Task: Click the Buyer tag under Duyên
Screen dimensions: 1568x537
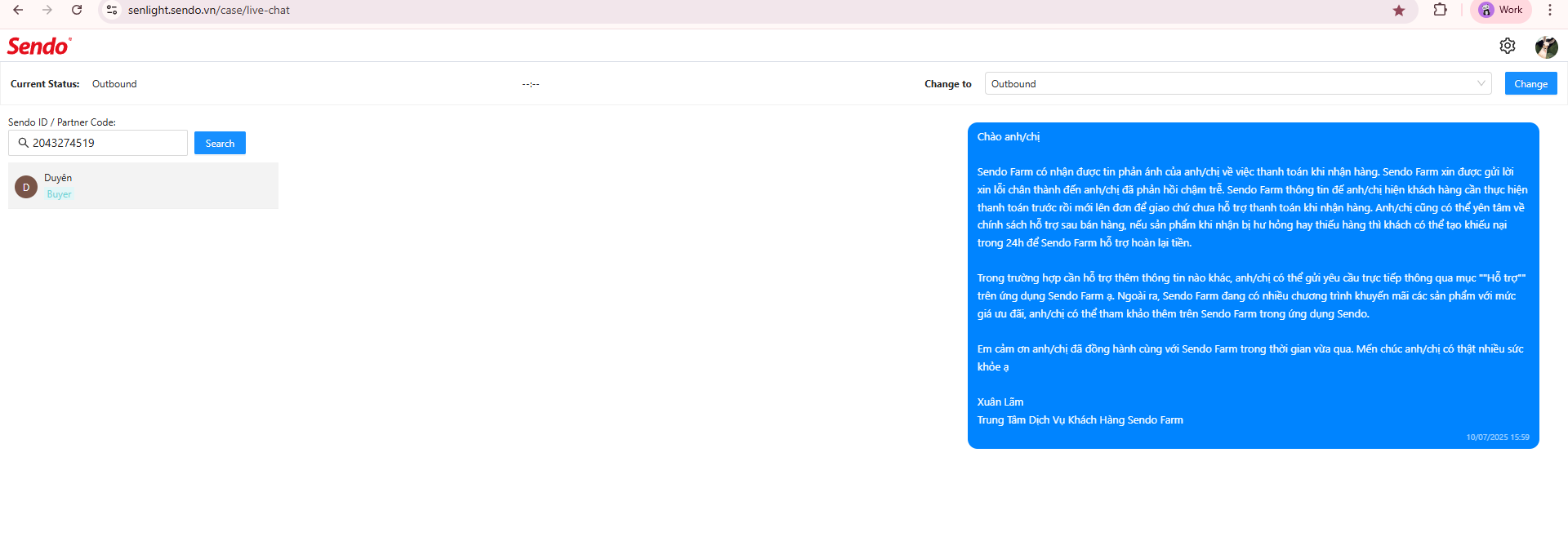Action: click(59, 194)
